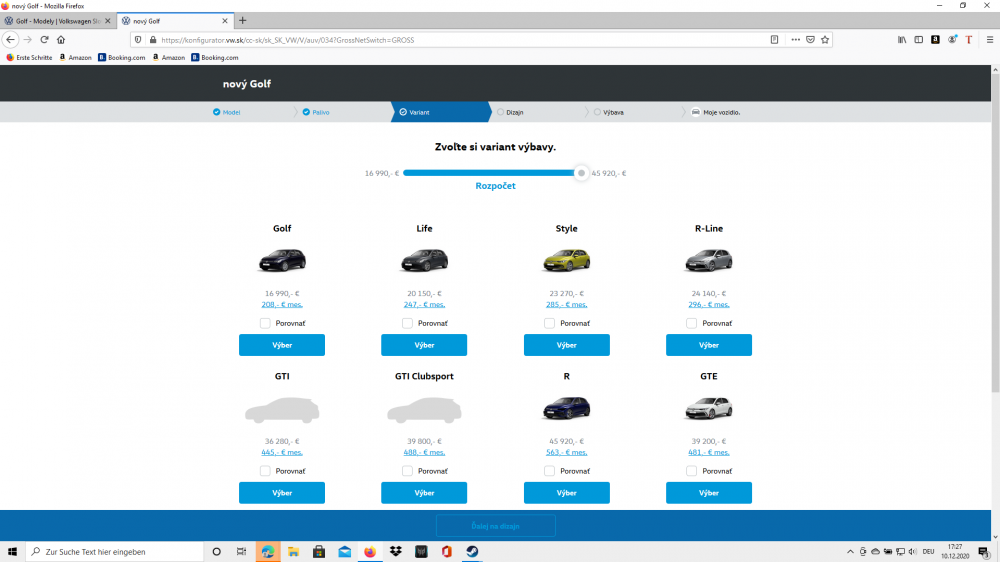Open 208,- € mes. financing link
The width and height of the screenshot is (1000, 562).
[x=282, y=304]
